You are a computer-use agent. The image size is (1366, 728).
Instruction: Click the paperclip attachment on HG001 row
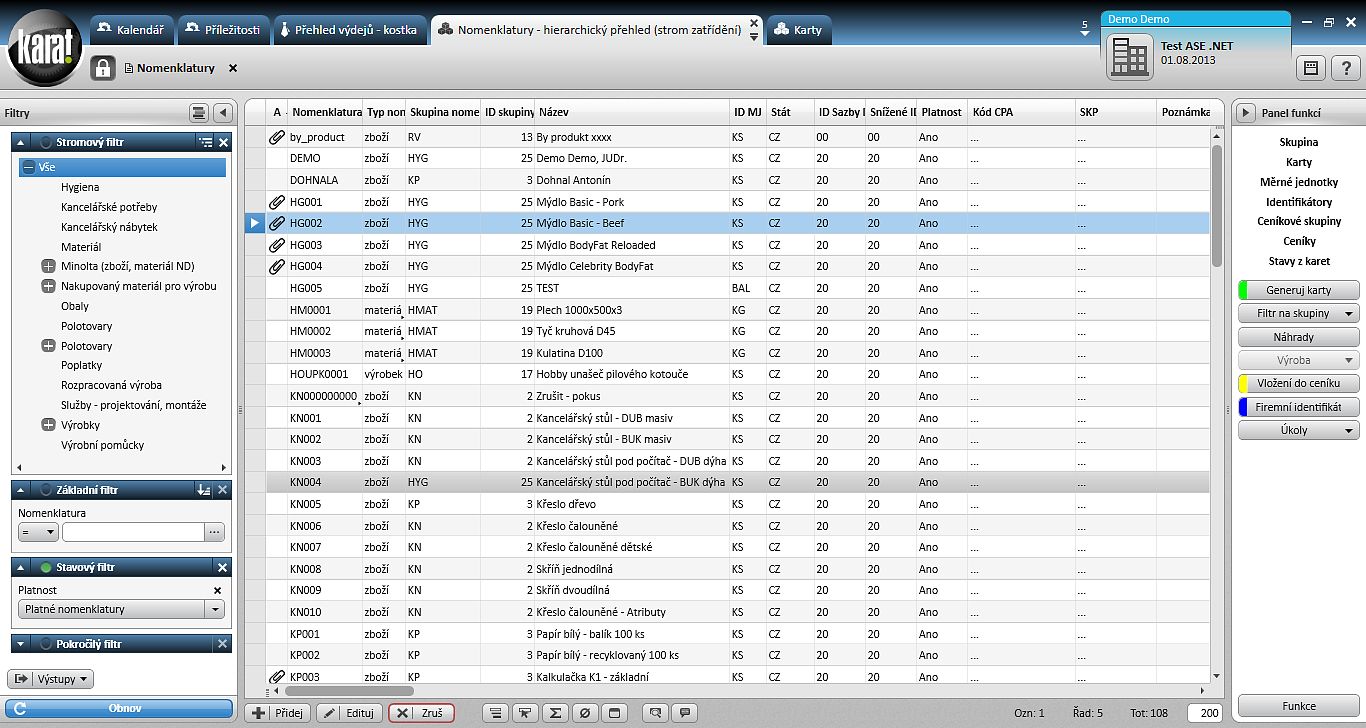pos(277,202)
